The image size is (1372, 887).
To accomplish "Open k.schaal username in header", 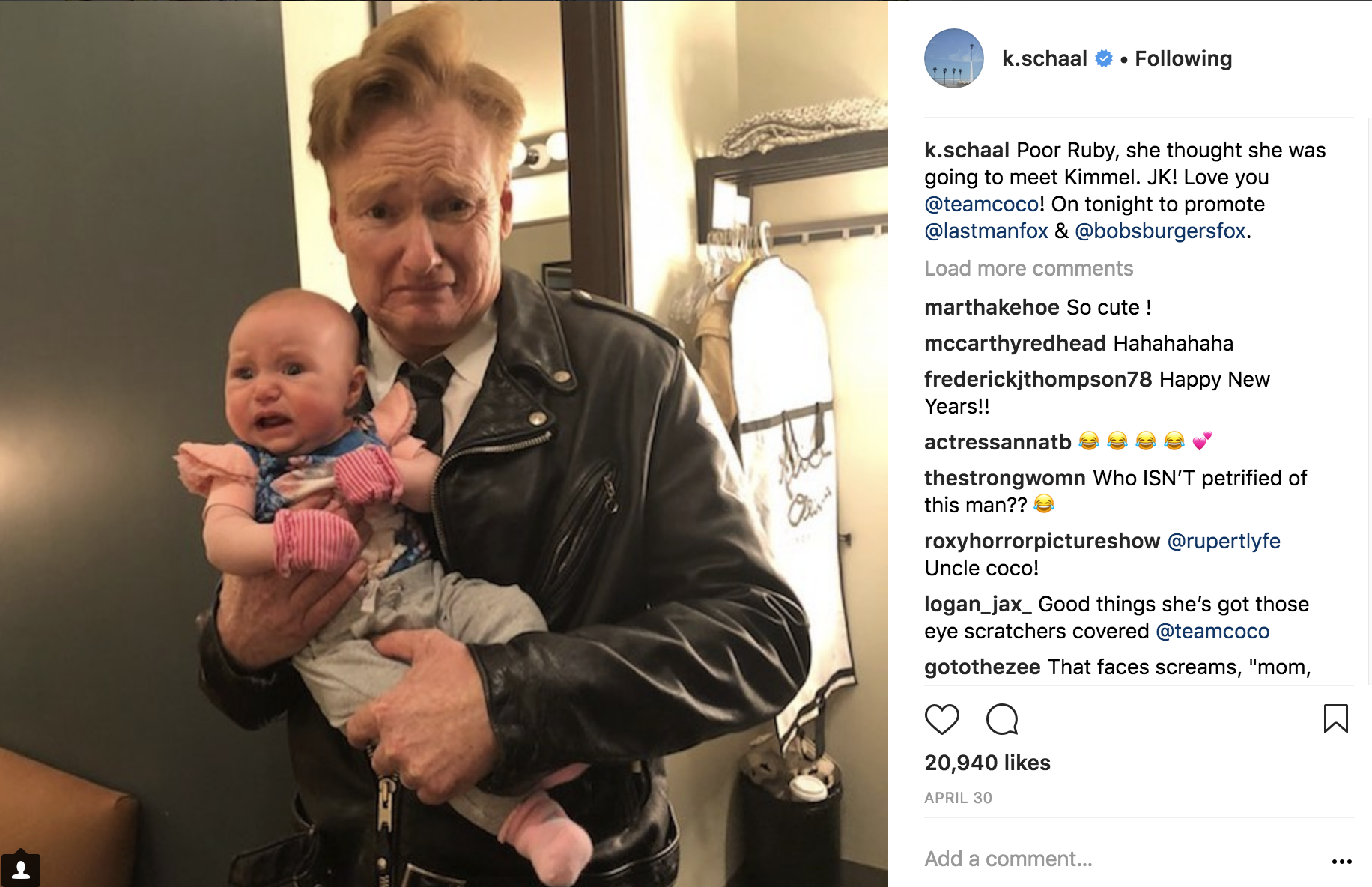I will [x=1045, y=58].
